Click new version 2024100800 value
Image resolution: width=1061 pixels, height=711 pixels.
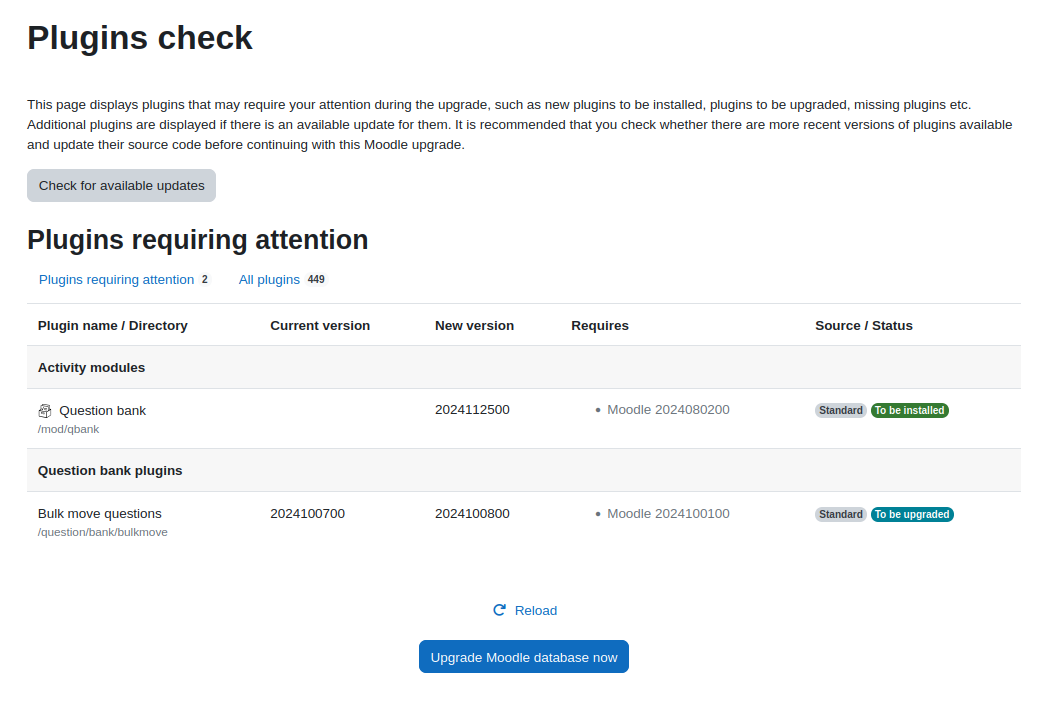tap(472, 513)
